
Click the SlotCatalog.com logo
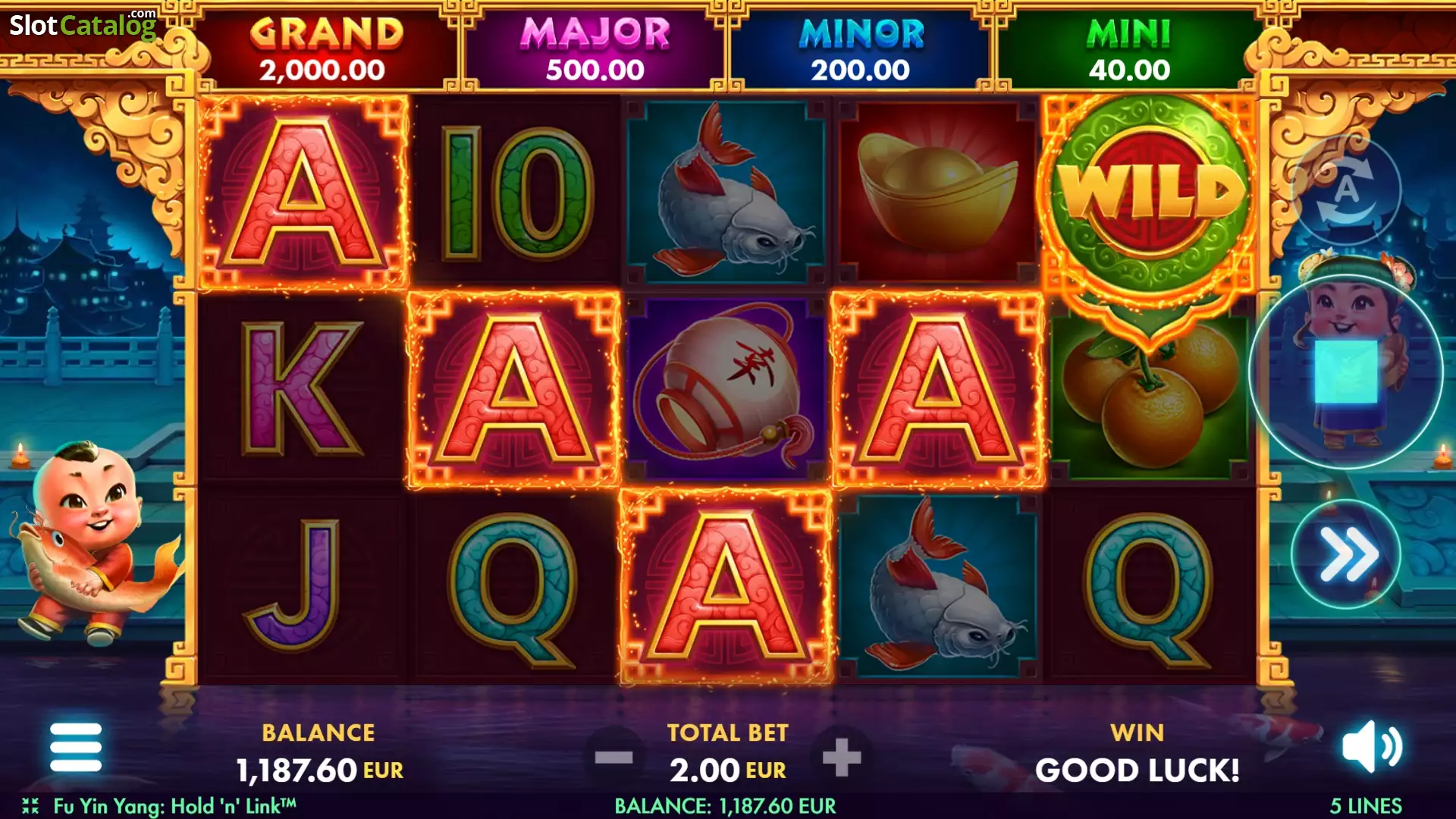(x=83, y=25)
